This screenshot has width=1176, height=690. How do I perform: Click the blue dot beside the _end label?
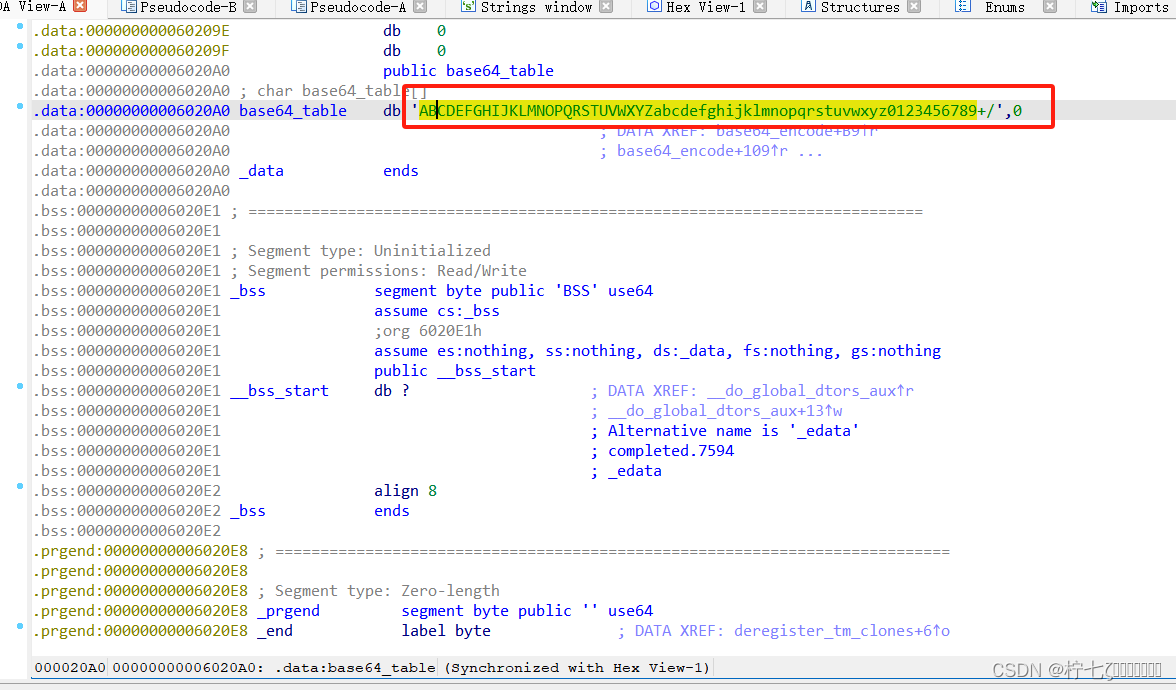click(x=20, y=626)
